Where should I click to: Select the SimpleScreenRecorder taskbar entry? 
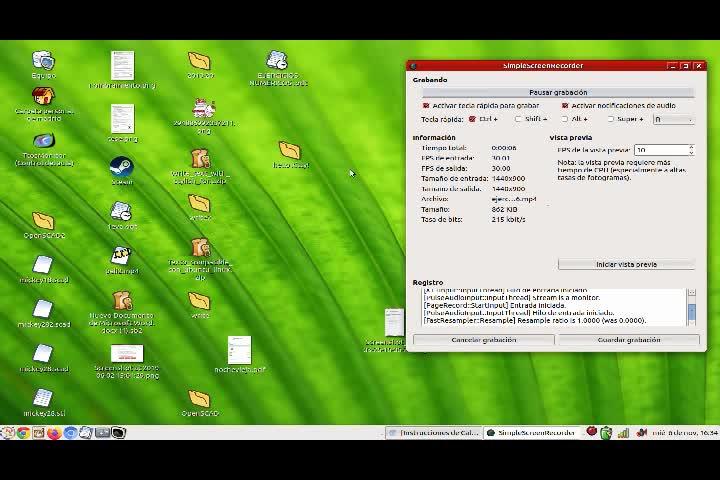532,433
